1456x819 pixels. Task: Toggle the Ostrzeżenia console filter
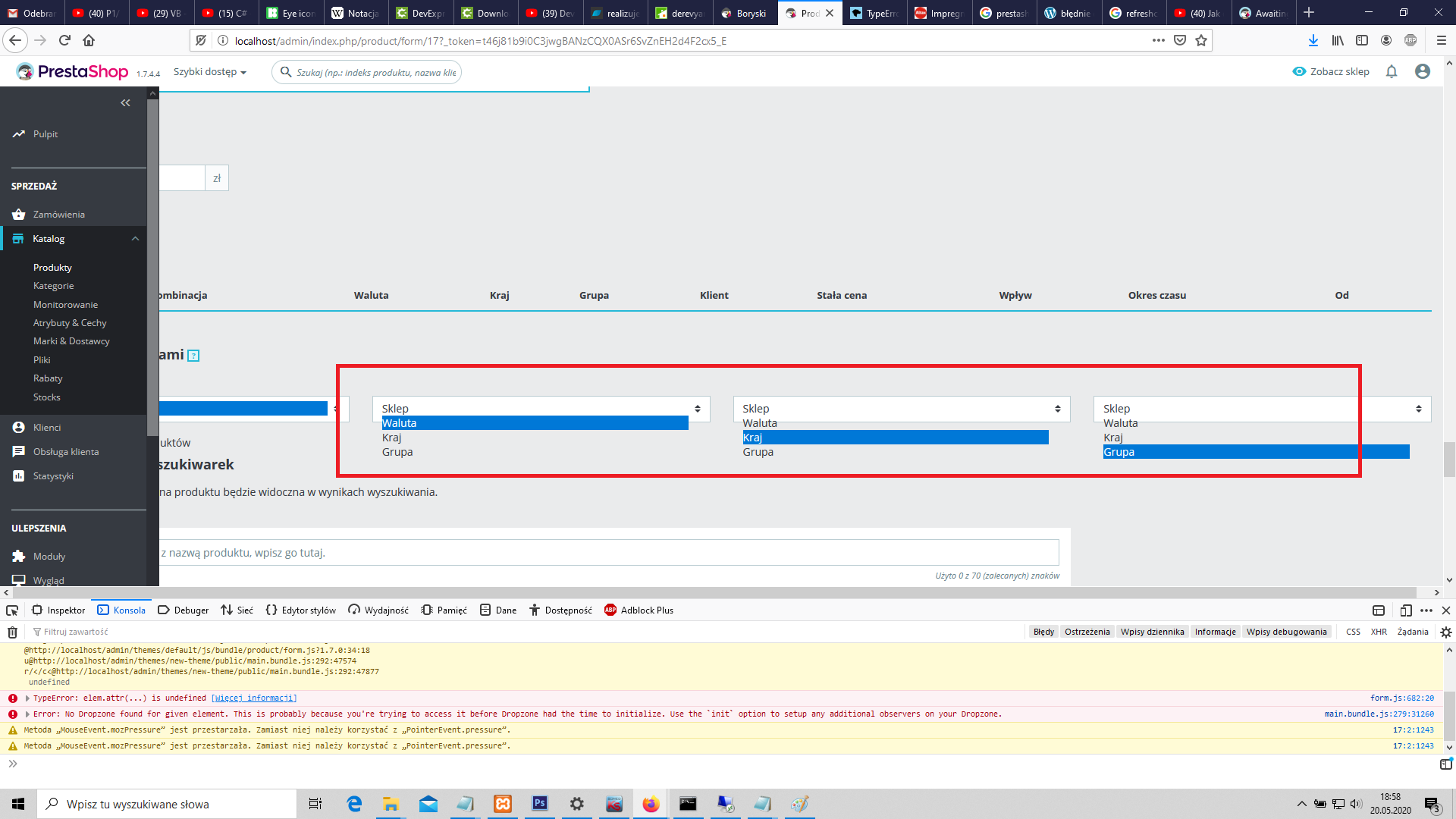click(x=1087, y=632)
